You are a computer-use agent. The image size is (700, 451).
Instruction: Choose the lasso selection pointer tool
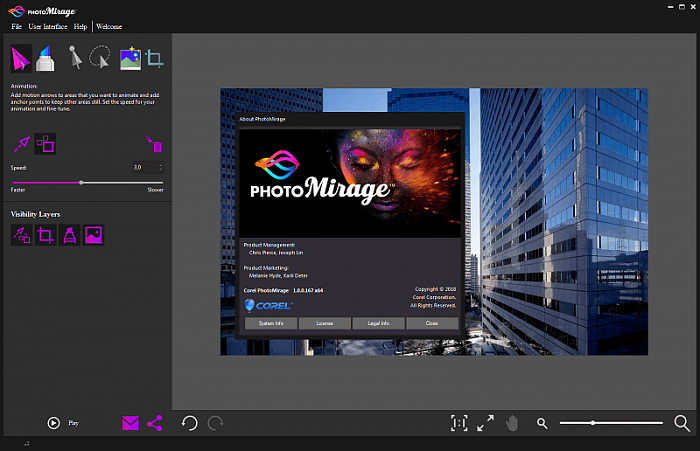(x=100, y=57)
